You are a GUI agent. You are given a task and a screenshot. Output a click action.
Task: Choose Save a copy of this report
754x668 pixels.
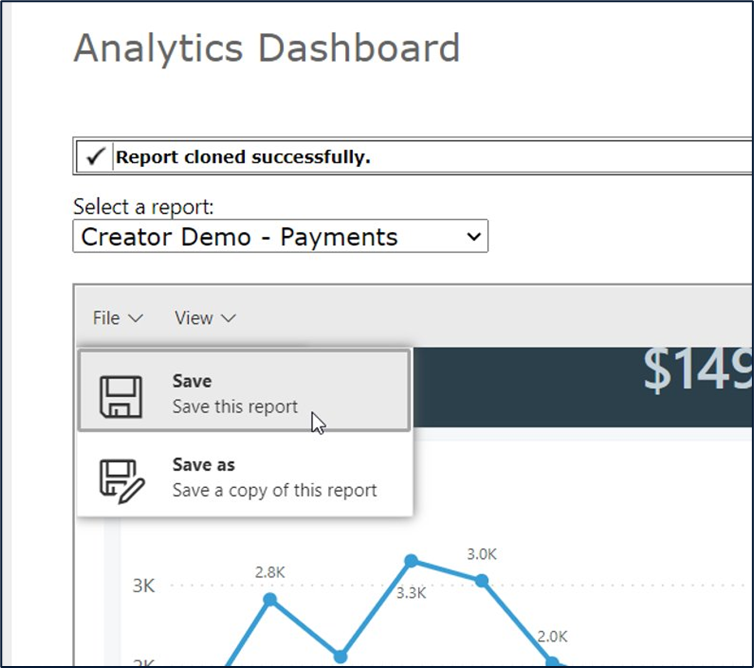(244, 476)
